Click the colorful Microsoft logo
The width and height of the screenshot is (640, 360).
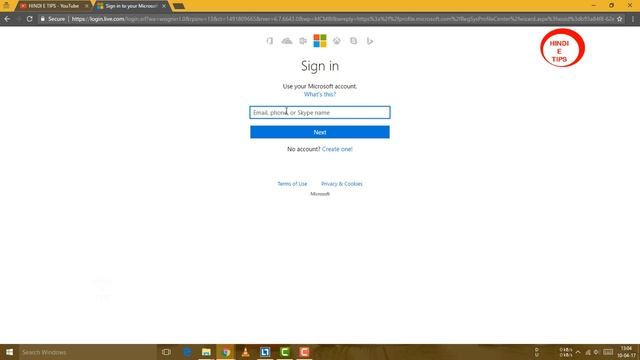(x=320, y=41)
